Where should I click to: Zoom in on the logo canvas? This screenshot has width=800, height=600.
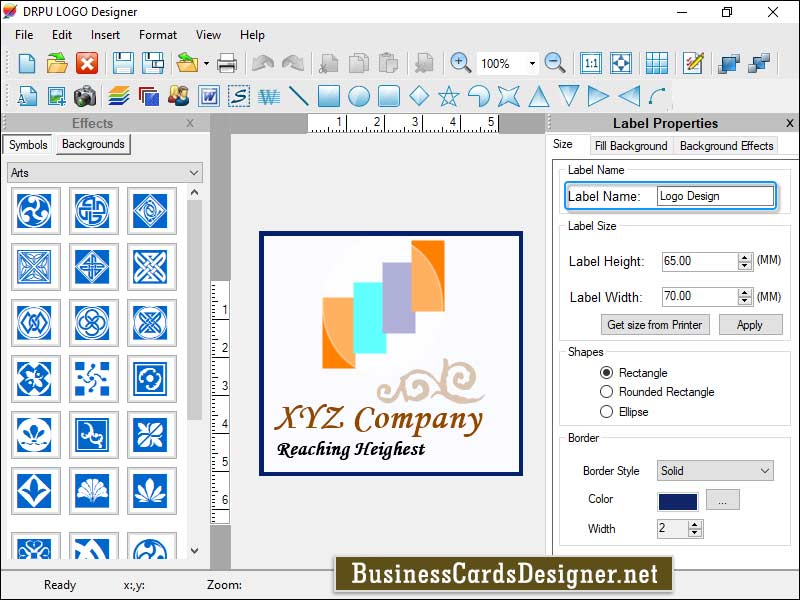tap(460, 62)
